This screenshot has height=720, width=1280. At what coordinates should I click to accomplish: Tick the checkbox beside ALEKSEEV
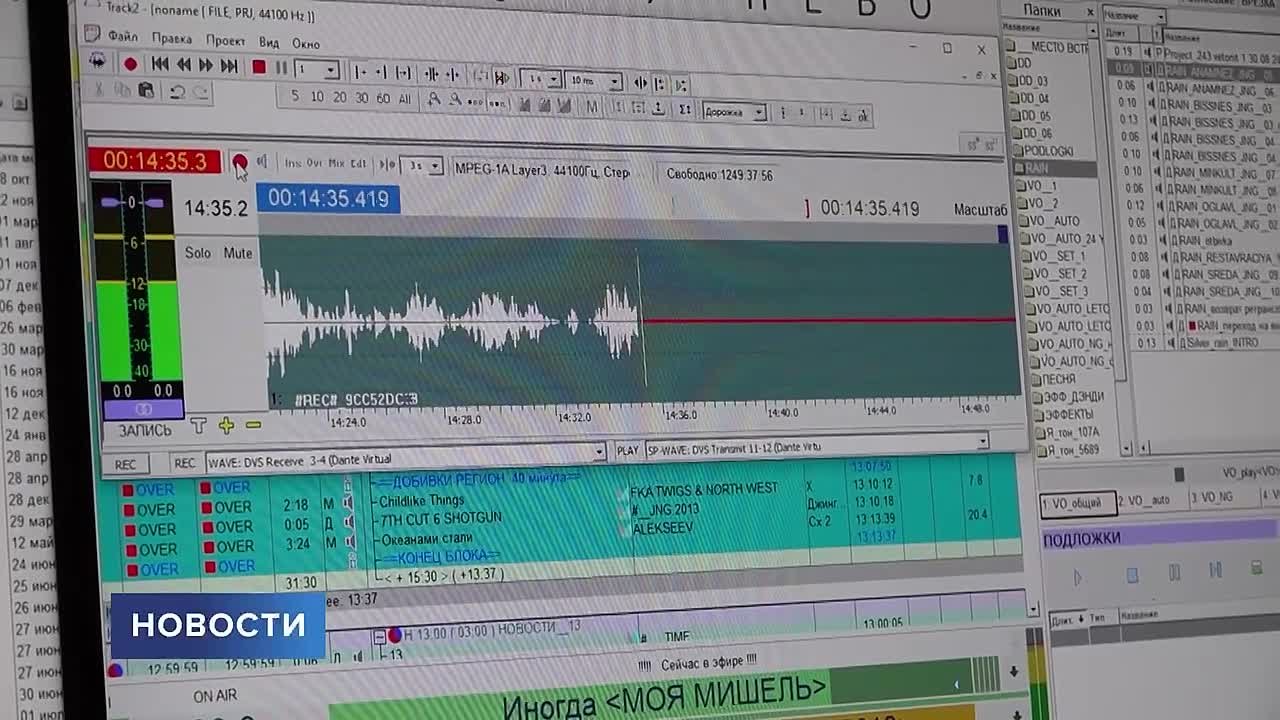click(624, 529)
